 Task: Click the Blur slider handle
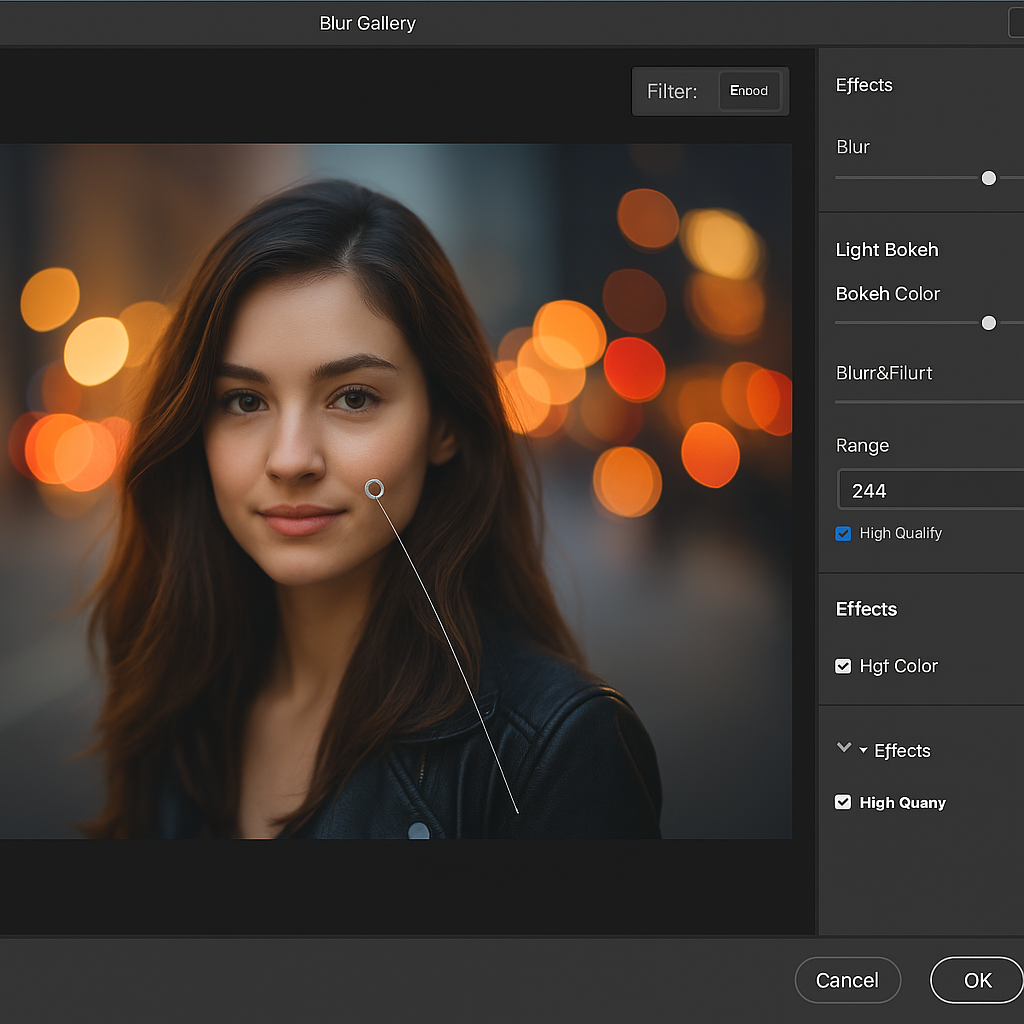(x=988, y=178)
